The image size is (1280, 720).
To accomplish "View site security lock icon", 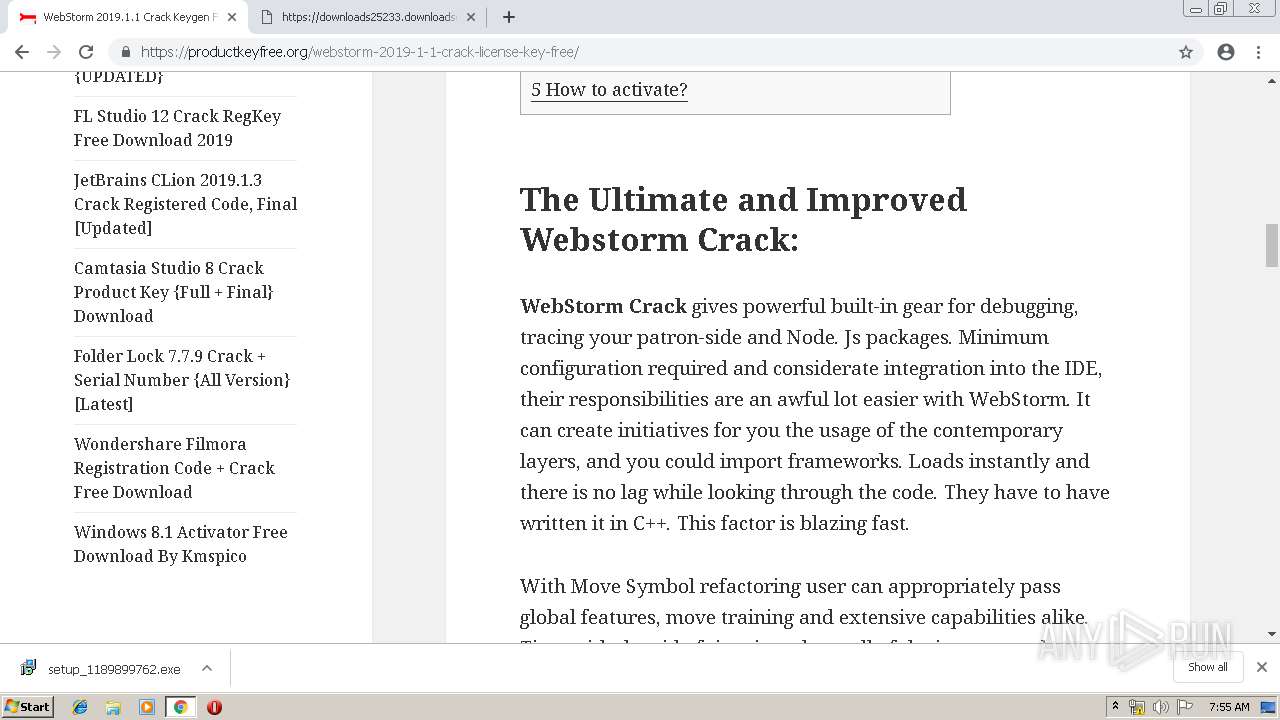I will [126, 52].
